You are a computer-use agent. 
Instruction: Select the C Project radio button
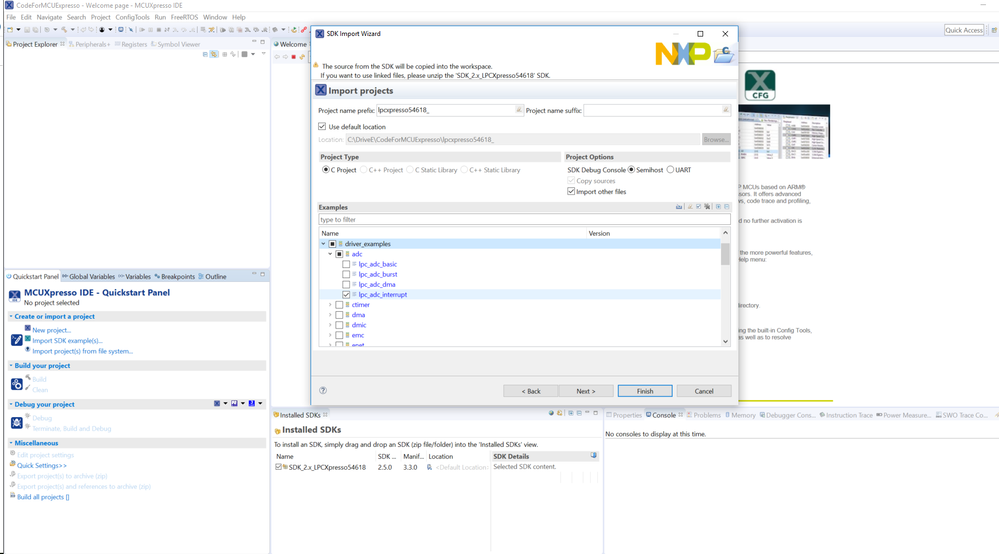326,169
